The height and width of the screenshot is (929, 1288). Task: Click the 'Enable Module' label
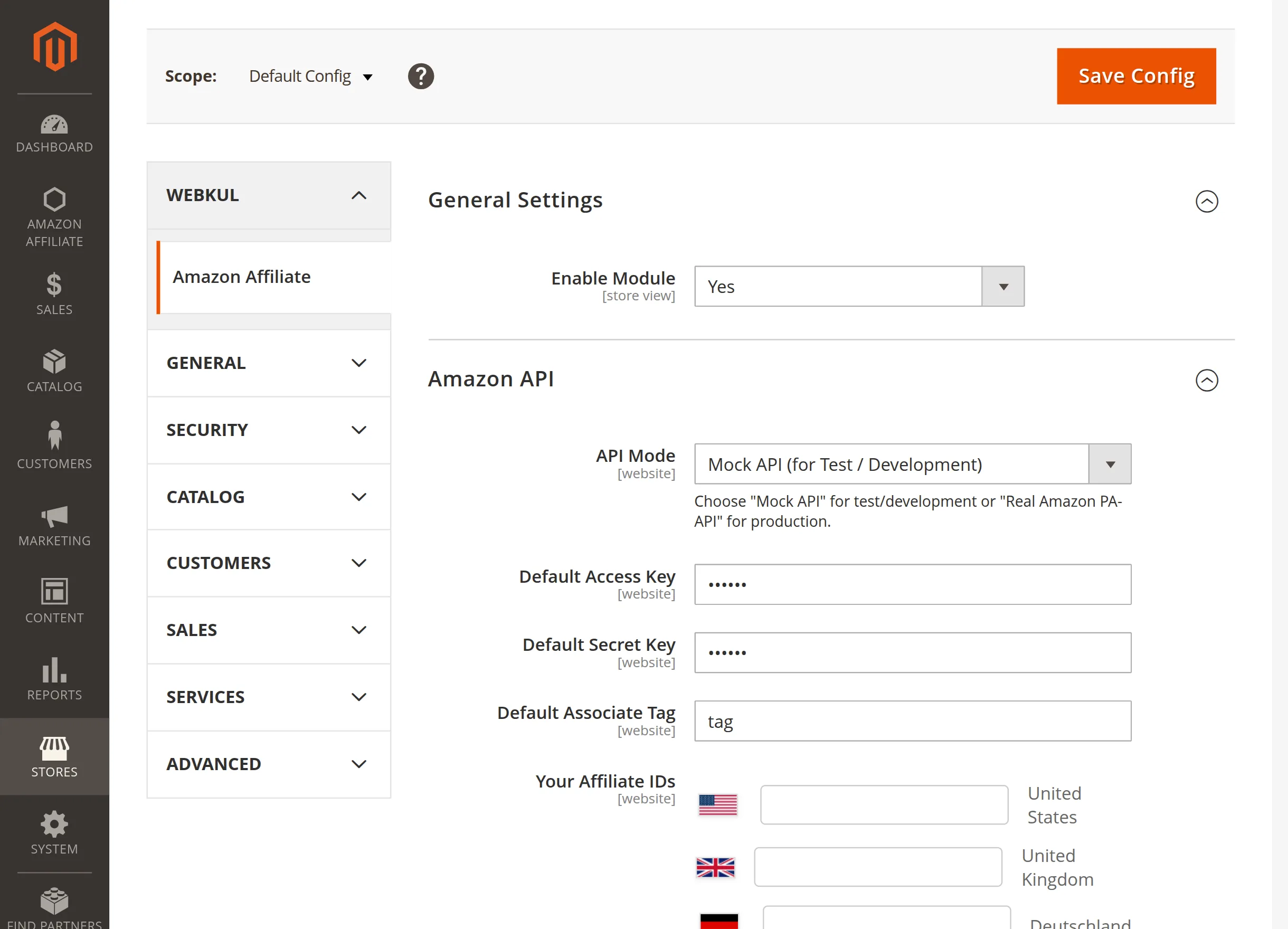click(613, 278)
